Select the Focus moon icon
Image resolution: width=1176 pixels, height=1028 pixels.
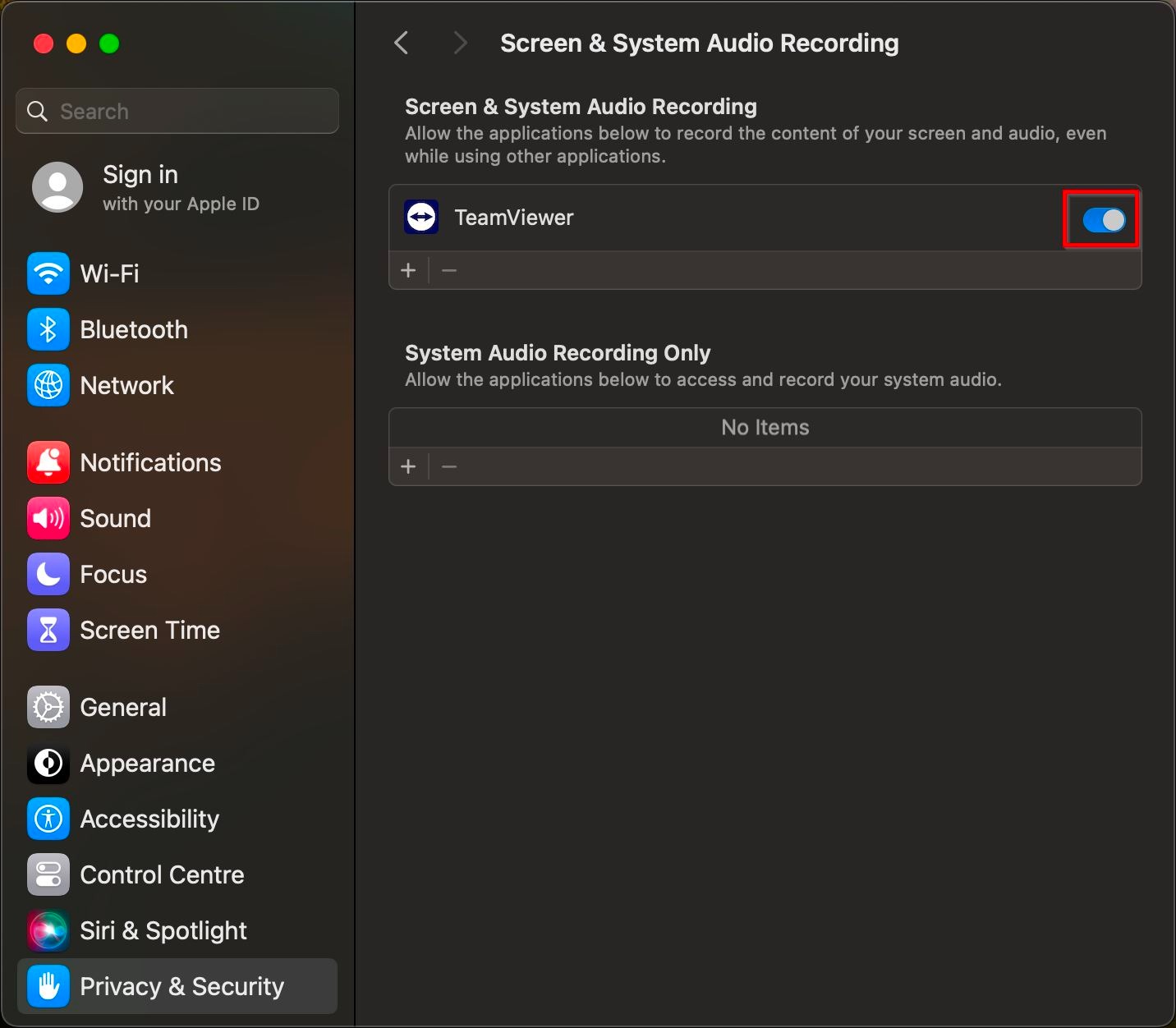(x=48, y=574)
